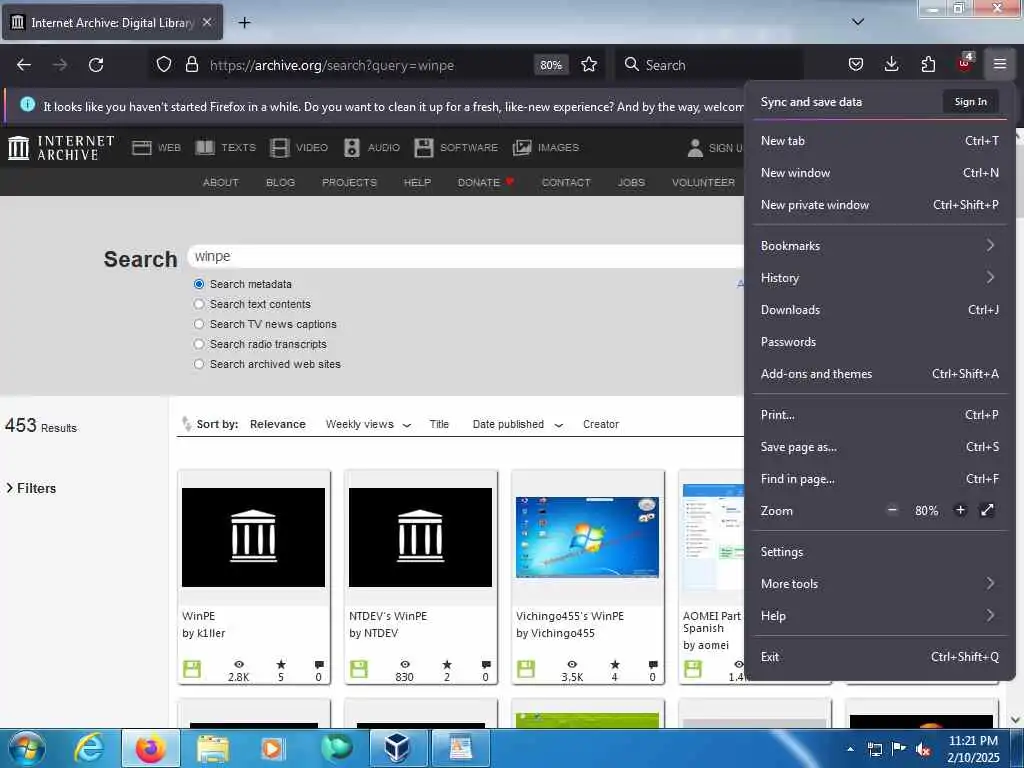Screen dimensions: 1024x768
Task: Open the Windows Start button
Action: click(x=27, y=748)
